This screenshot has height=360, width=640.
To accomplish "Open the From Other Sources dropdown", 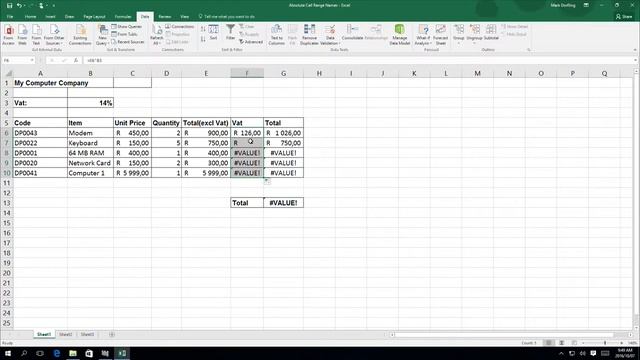I will (54, 35).
